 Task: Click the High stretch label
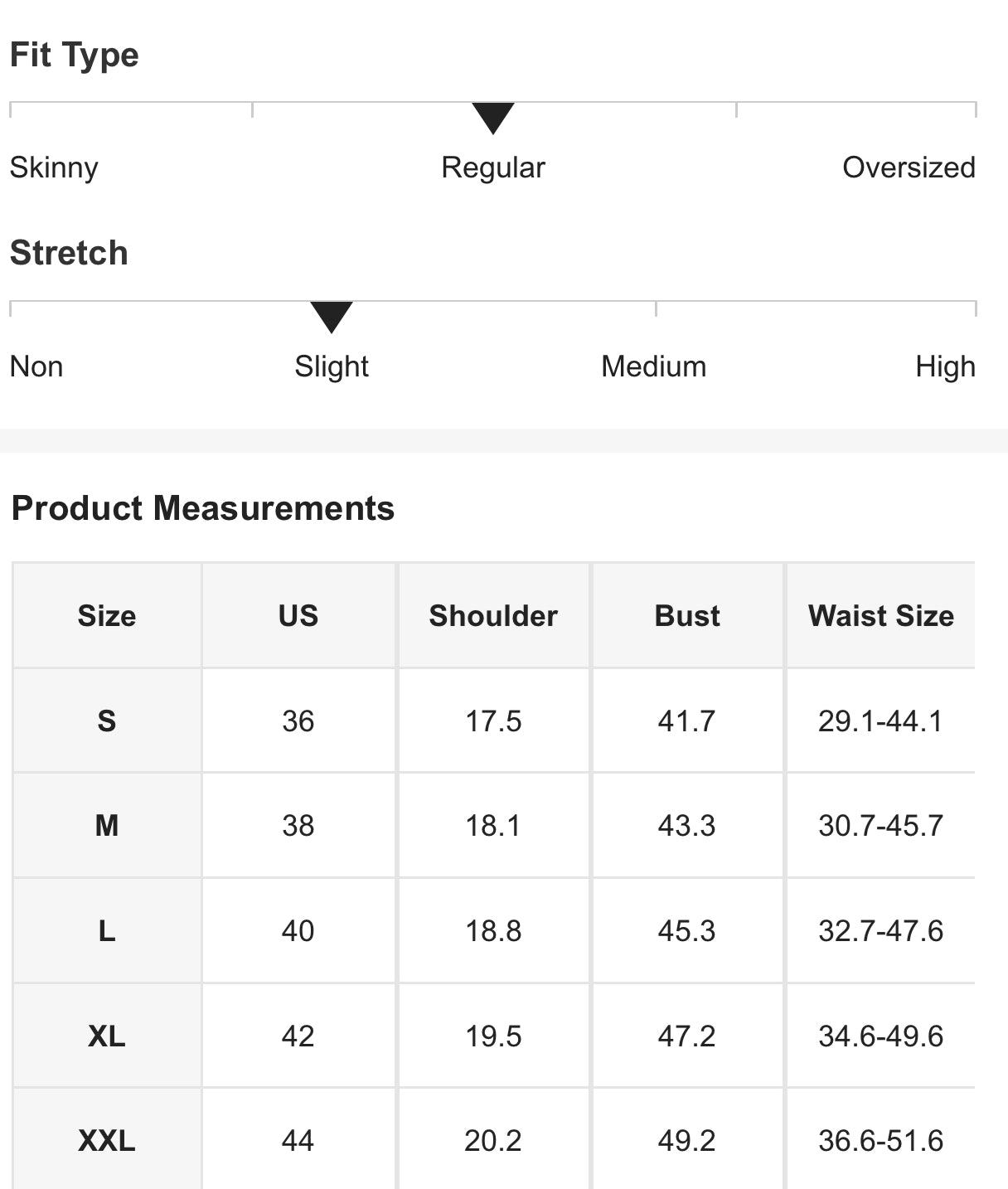945,366
